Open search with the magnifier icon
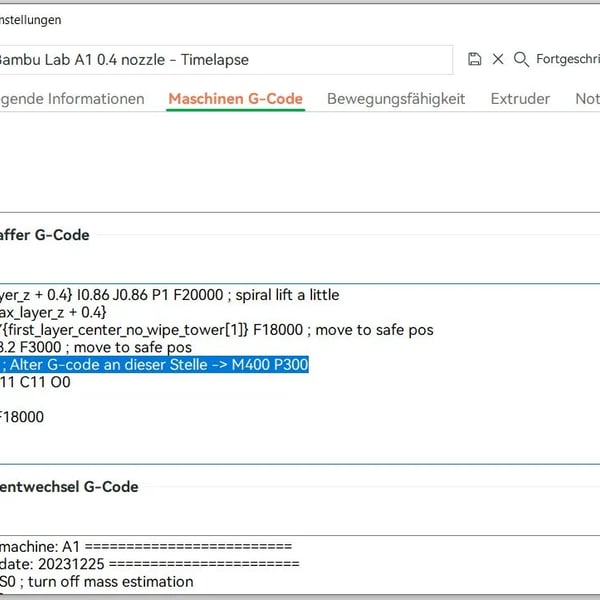The height and width of the screenshot is (600, 600). (x=521, y=60)
